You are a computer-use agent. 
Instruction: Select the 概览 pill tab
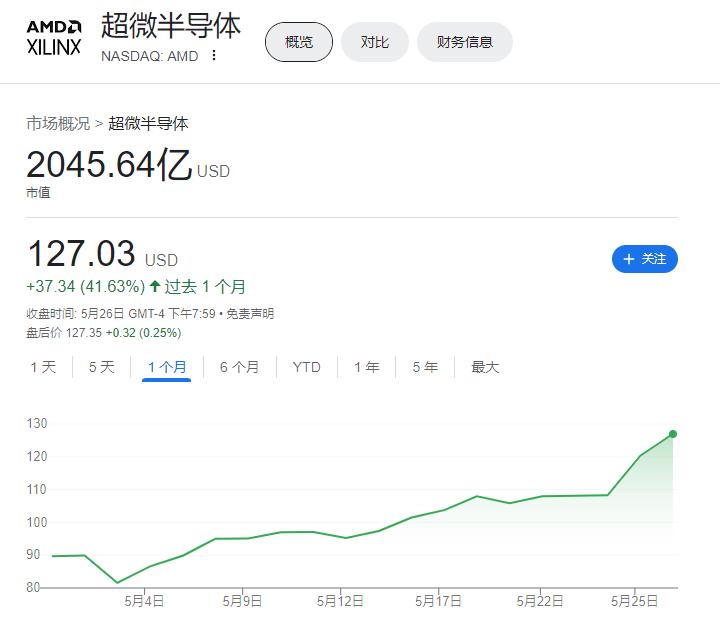click(x=299, y=42)
